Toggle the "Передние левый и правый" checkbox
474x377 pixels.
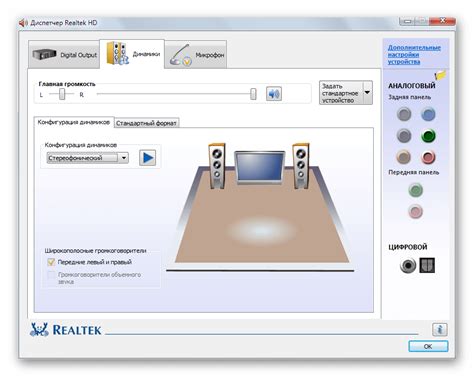pos(51,262)
